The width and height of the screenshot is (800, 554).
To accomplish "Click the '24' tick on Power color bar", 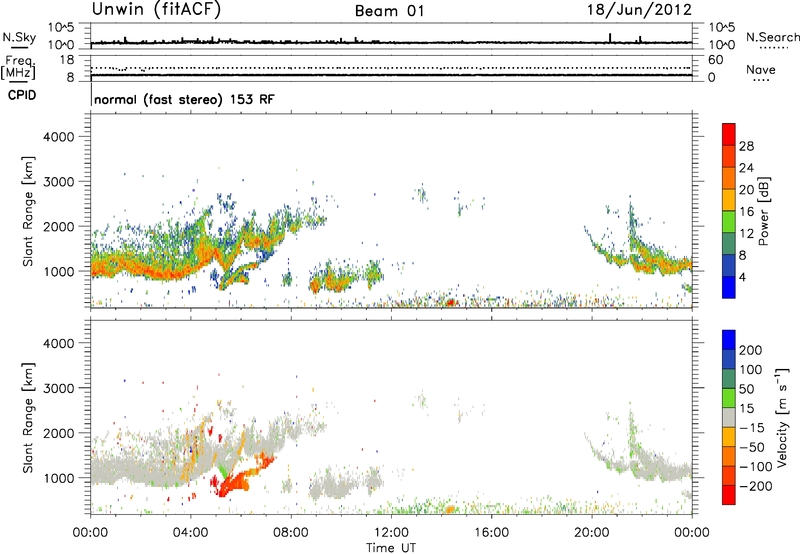I will (746, 168).
